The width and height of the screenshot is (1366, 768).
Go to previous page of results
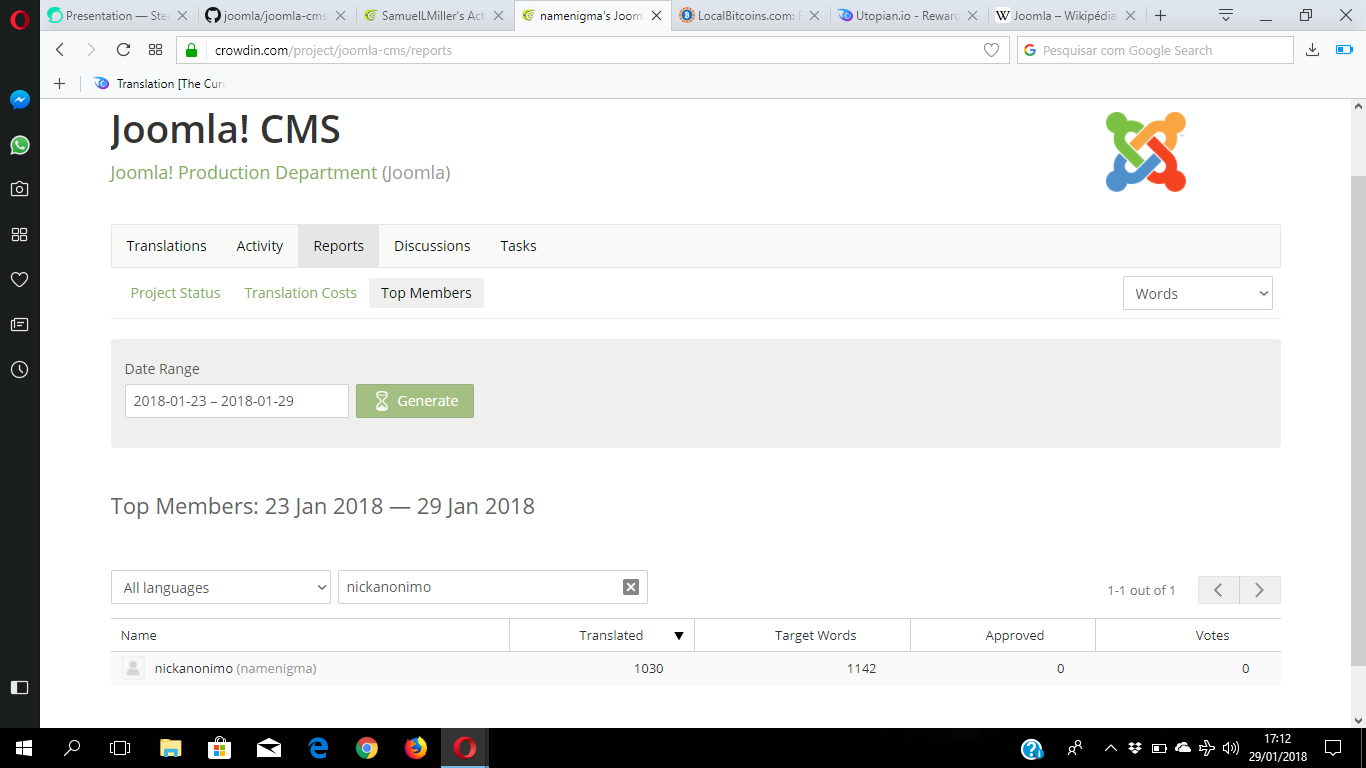[1219, 590]
